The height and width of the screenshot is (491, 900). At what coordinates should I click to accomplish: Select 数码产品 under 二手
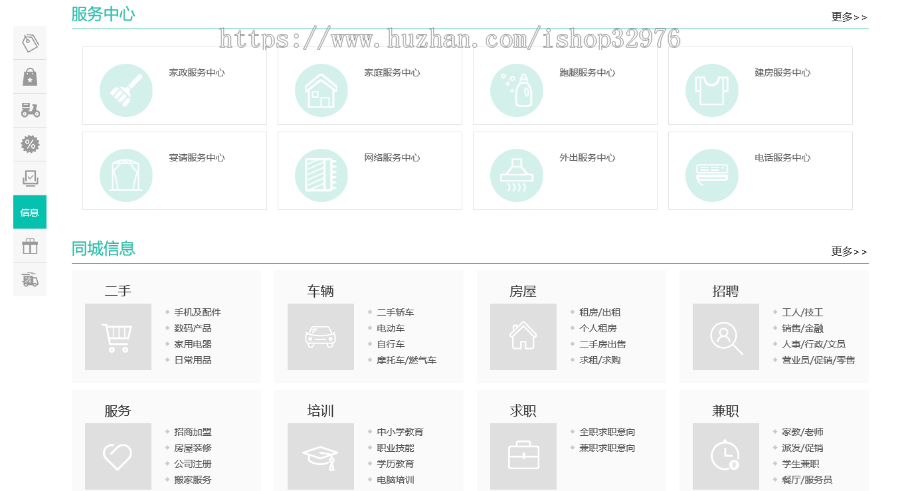point(193,328)
